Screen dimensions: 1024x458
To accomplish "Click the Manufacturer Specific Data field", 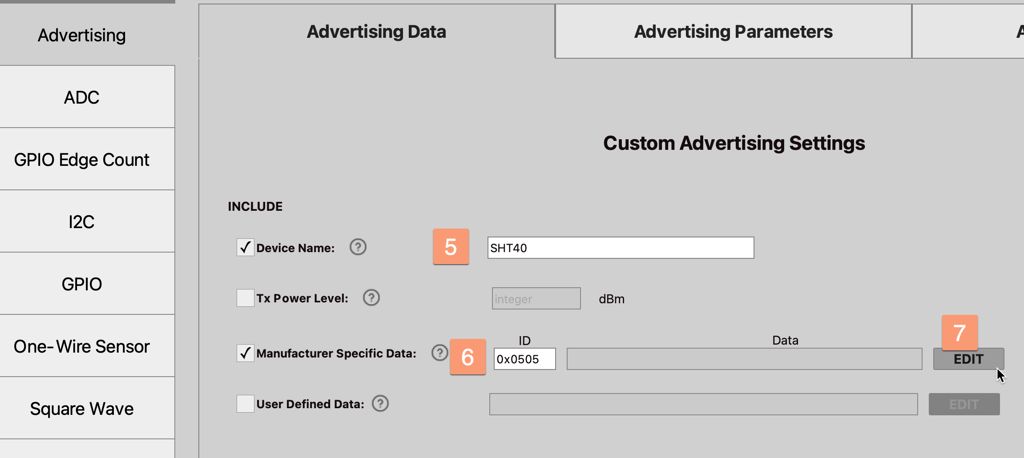I will 744,359.
